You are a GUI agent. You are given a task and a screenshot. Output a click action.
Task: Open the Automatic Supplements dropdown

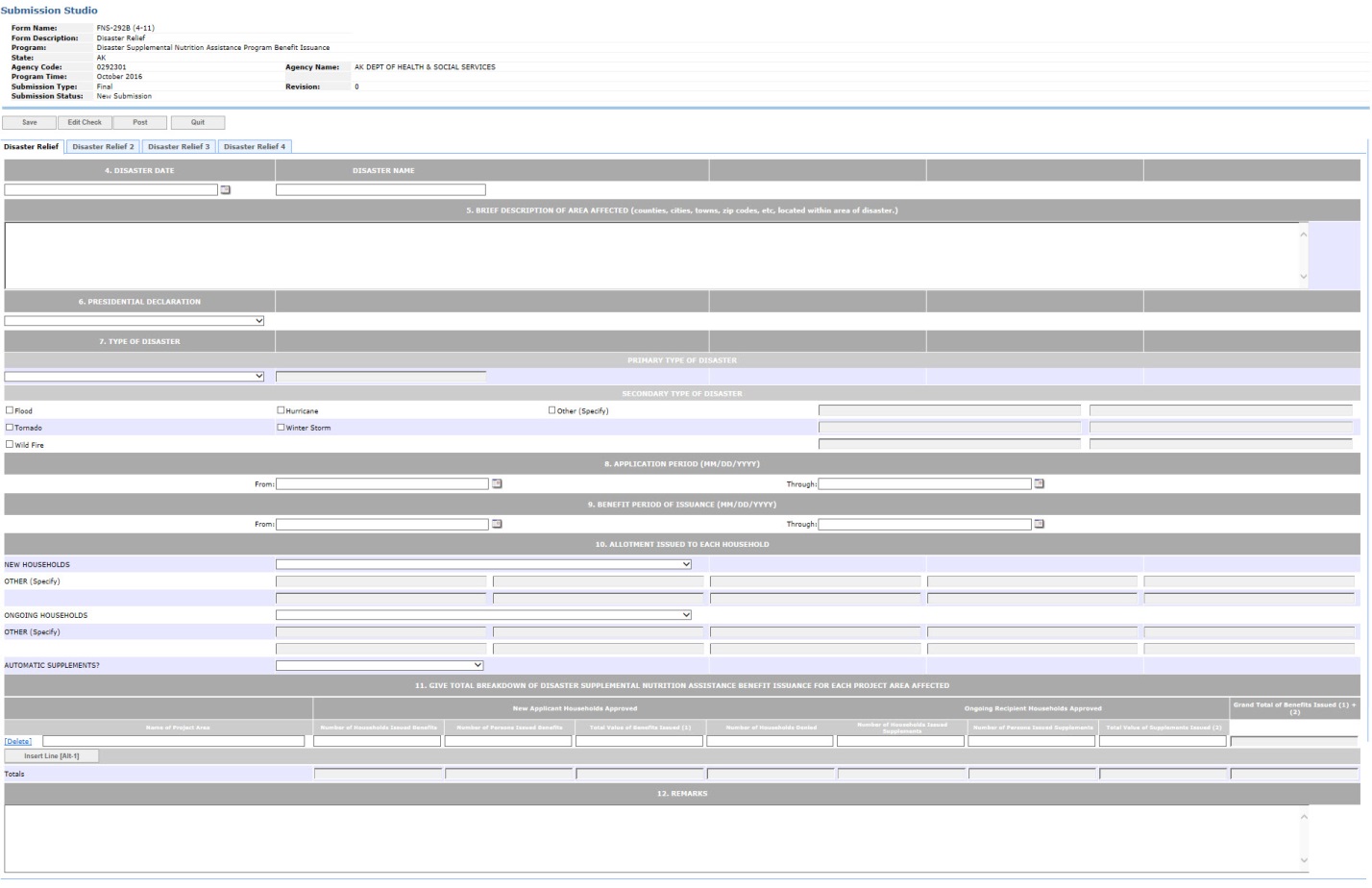pyautogui.click(x=380, y=665)
